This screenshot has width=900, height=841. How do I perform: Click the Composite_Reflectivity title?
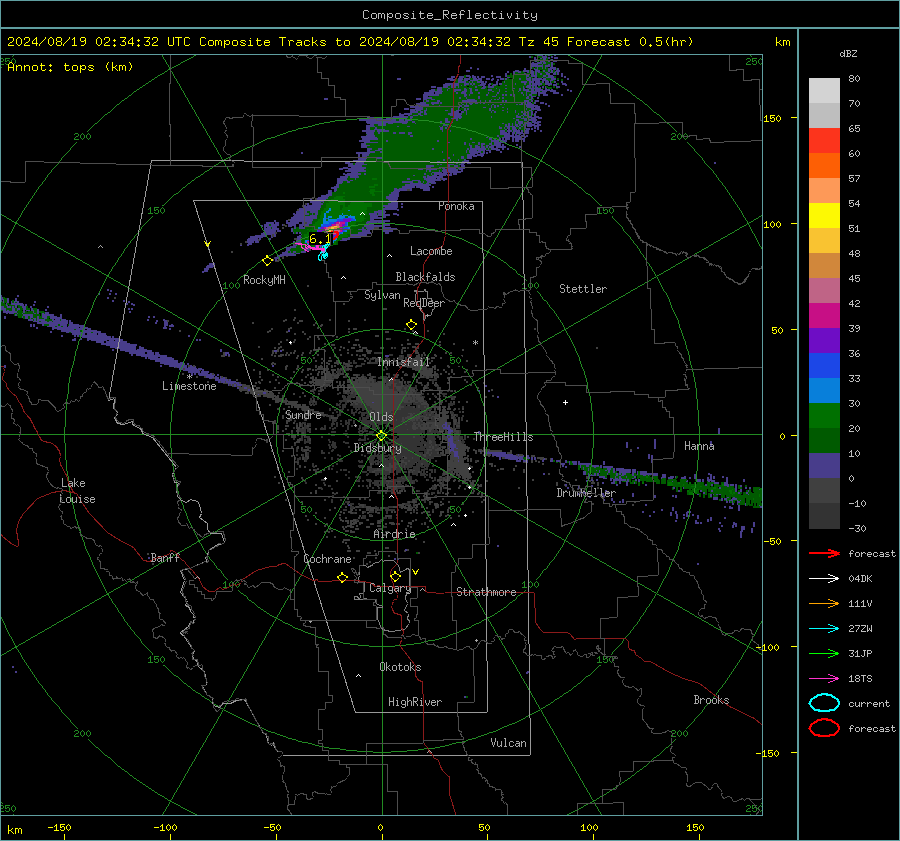[x=450, y=15]
